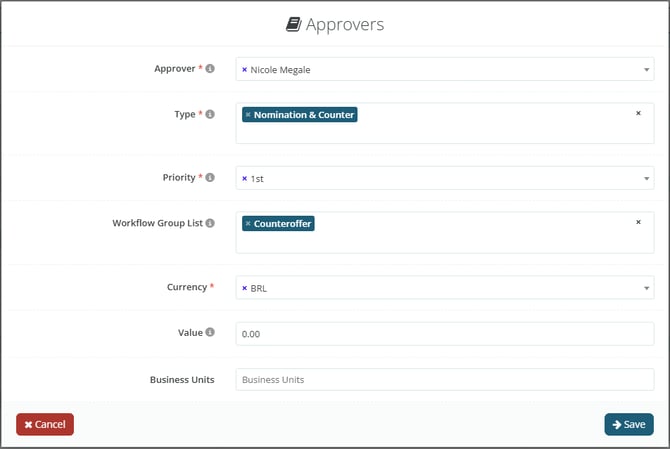The height and width of the screenshot is (449, 670).
Task: Clear all Workflow Group List entries
Action: pos(638,222)
